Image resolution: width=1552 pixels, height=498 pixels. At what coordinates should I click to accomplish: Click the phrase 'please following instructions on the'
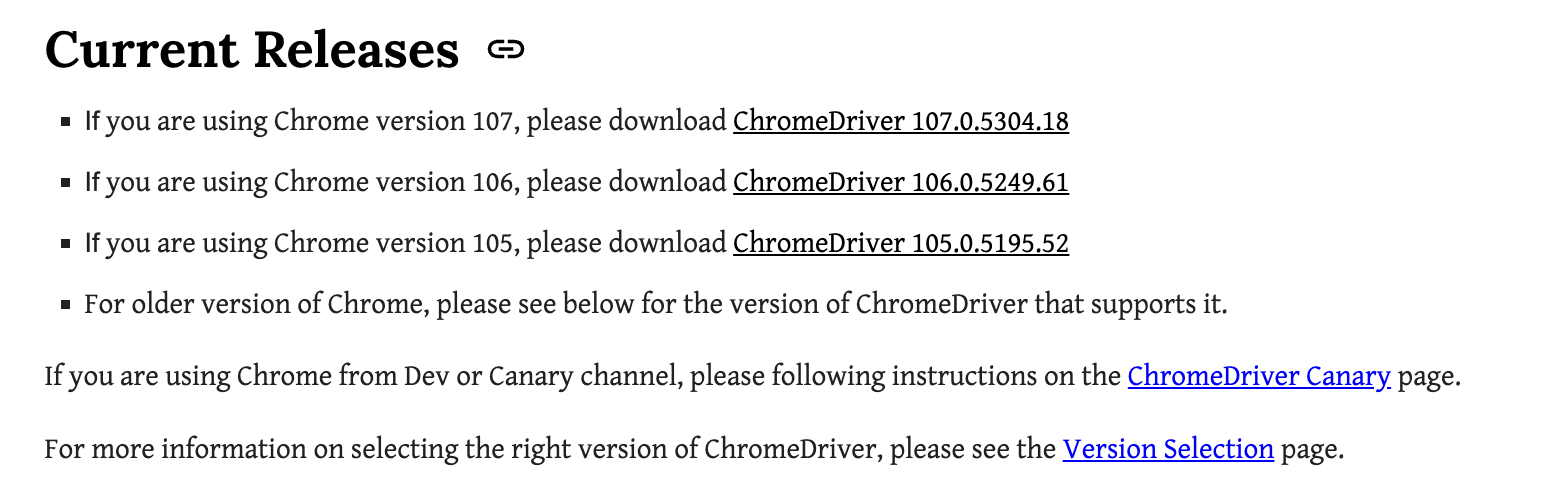(906, 377)
